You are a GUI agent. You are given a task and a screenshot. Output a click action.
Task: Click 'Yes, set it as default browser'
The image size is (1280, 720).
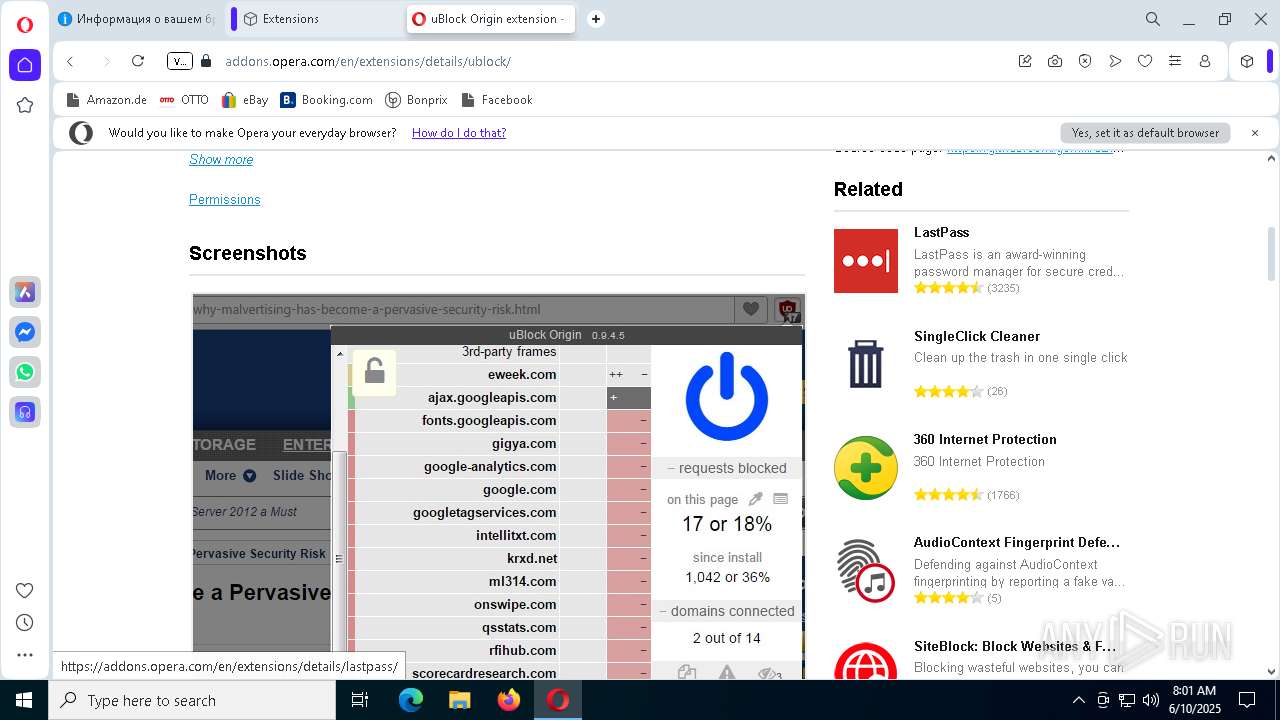pos(1145,133)
